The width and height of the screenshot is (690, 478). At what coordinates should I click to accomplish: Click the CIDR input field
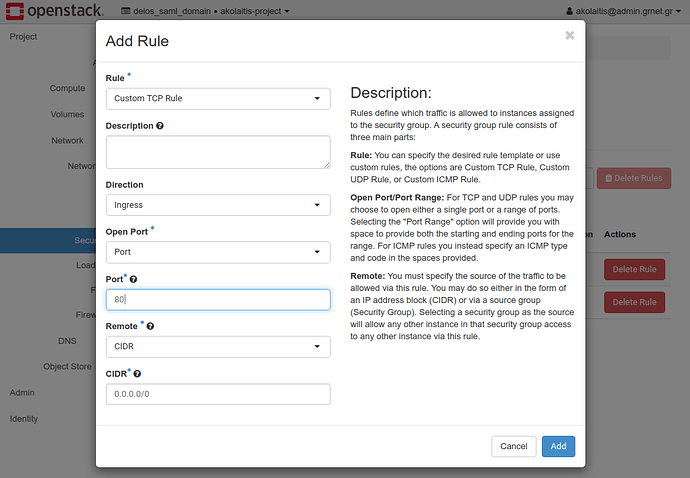pos(217,394)
